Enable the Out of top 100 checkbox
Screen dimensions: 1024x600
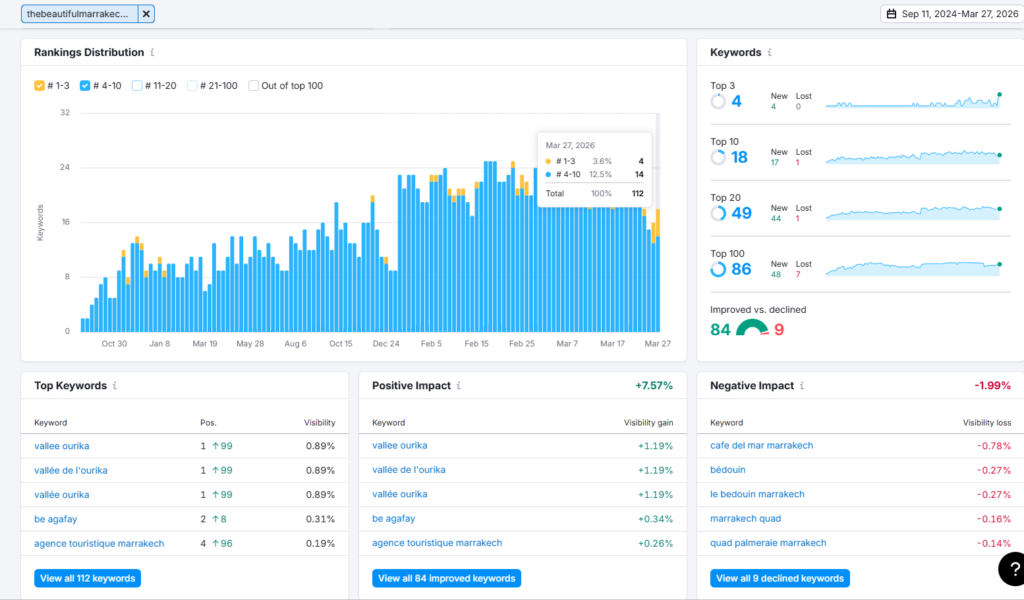coord(253,86)
